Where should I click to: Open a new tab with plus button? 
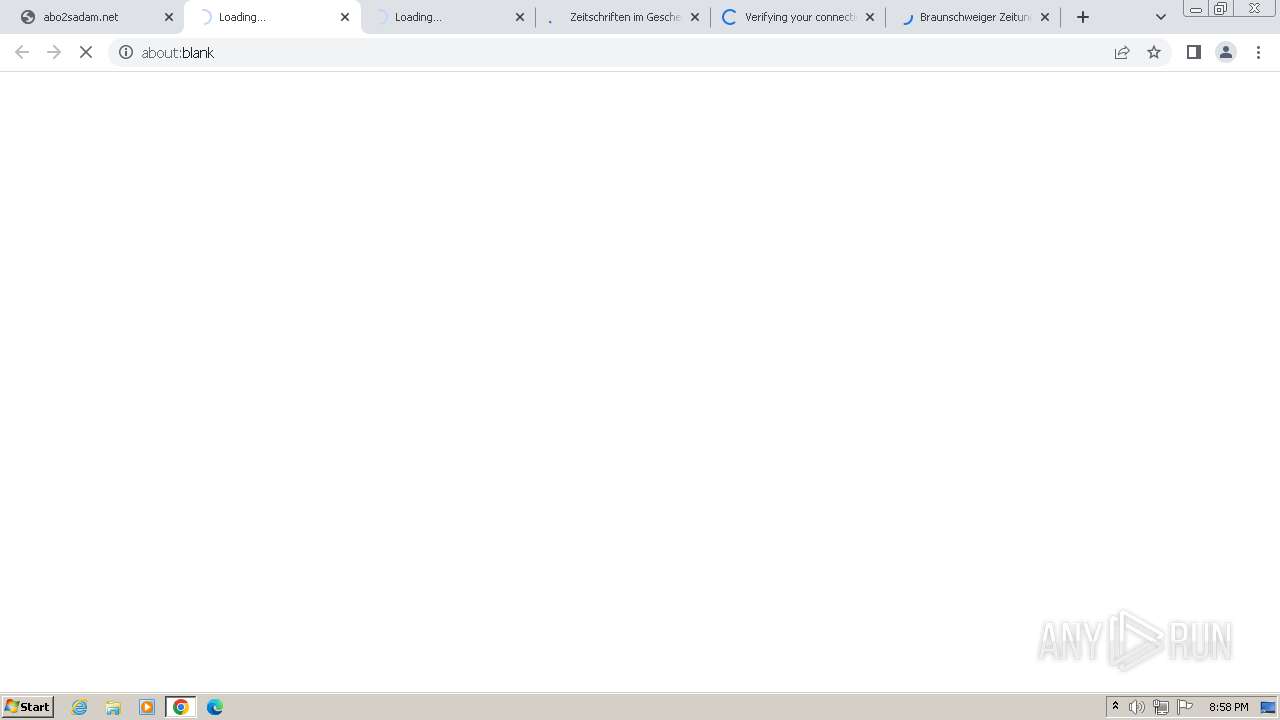click(x=1083, y=17)
